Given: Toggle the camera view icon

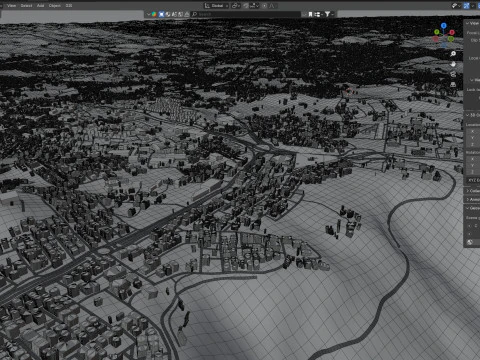Looking at the screenshot, I should coord(453,74).
